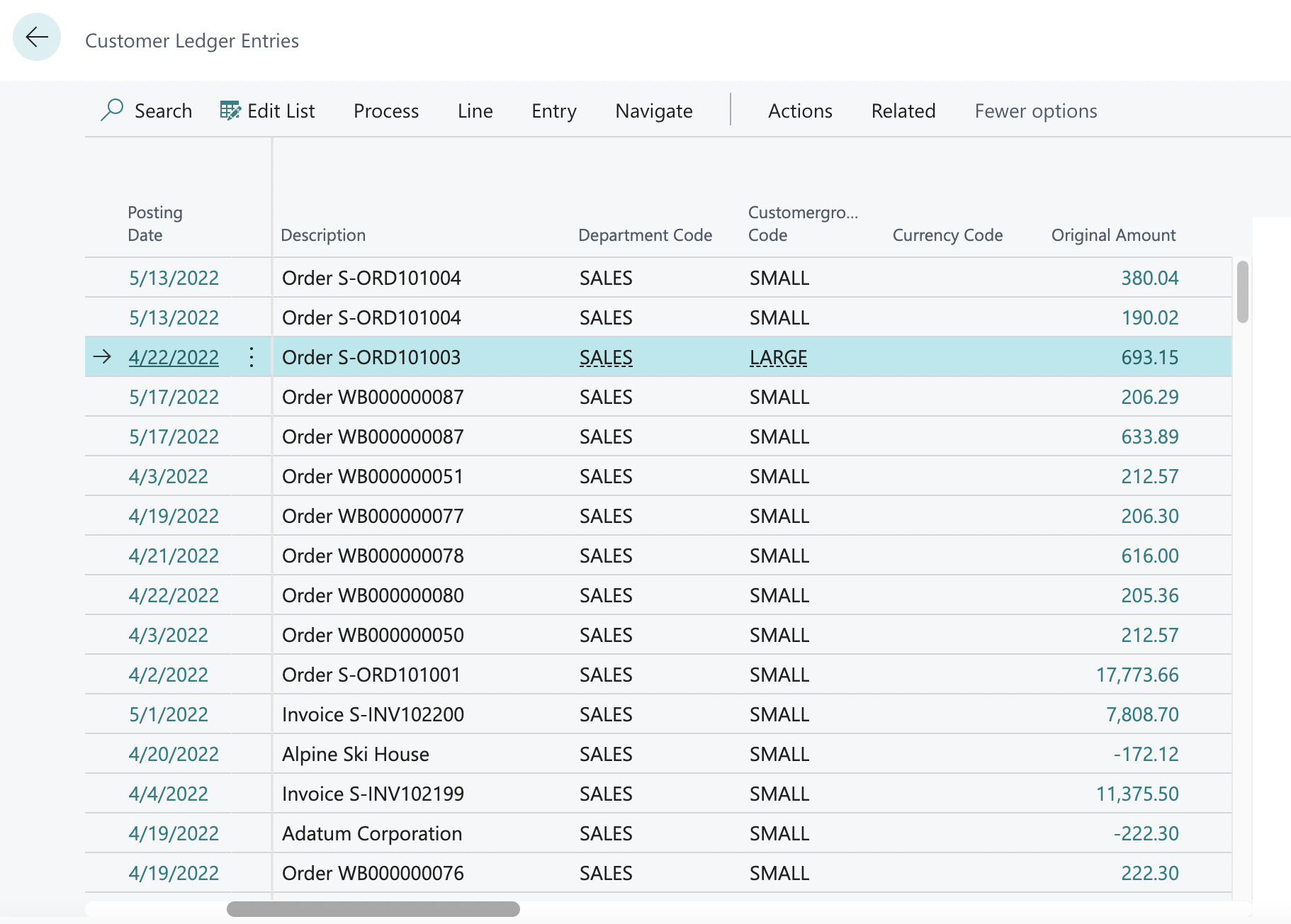
Task: Click the back arrow icon
Action: click(35, 38)
